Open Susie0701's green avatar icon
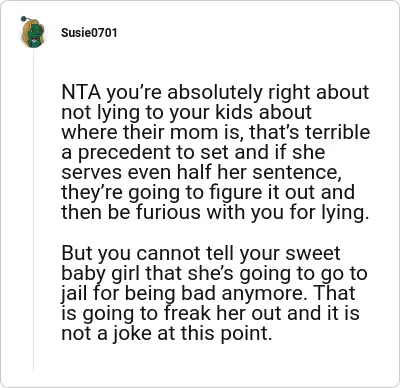This screenshot has height=388, width=400. (x=32, y=32)
